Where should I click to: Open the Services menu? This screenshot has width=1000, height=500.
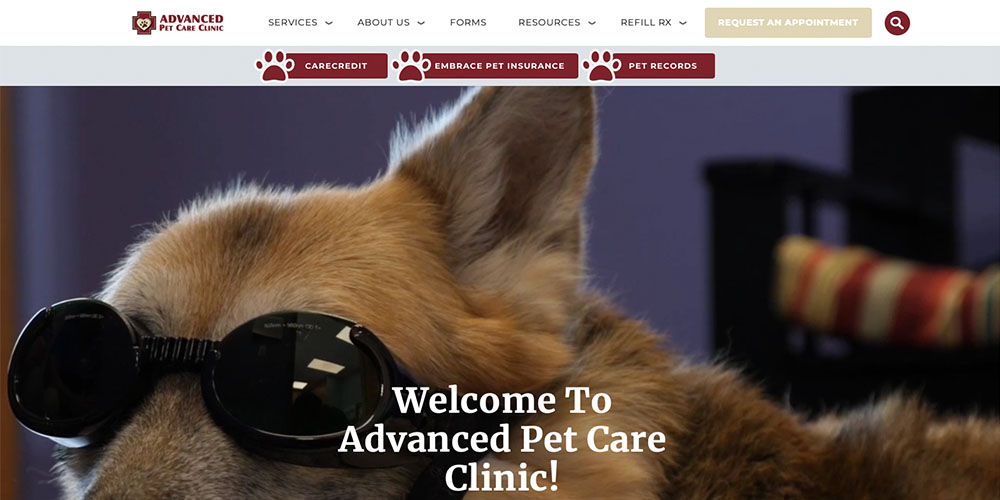pyautogui.click(x=293, y=22)
